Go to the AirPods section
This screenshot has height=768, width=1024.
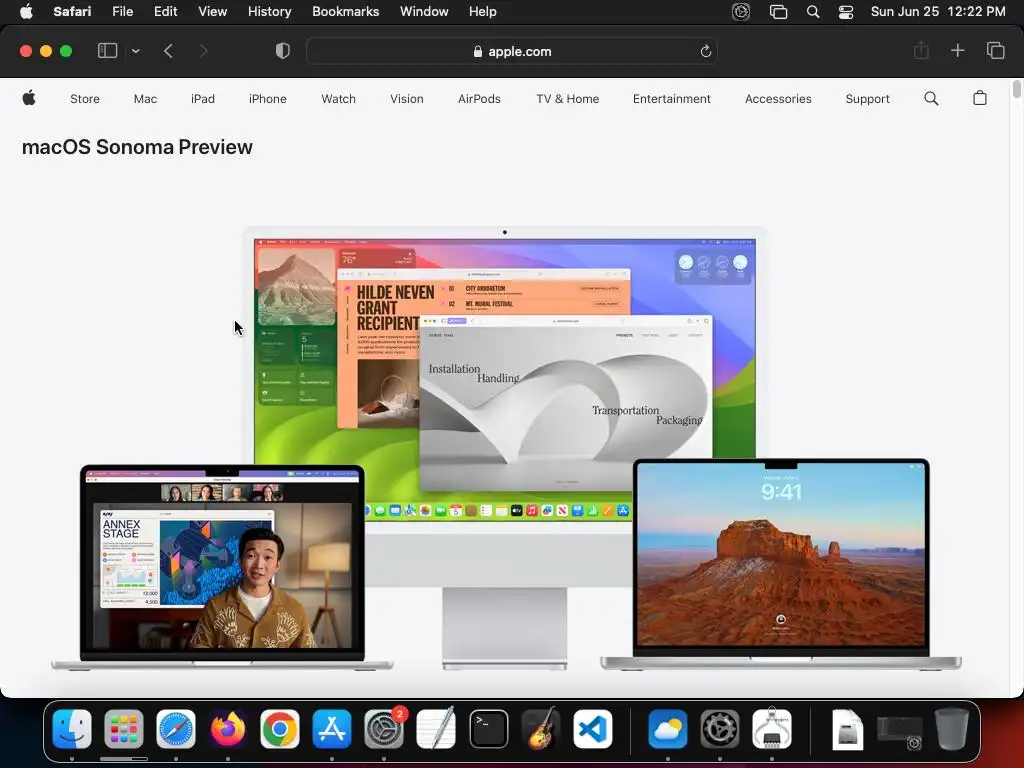[x=479, y=99]
